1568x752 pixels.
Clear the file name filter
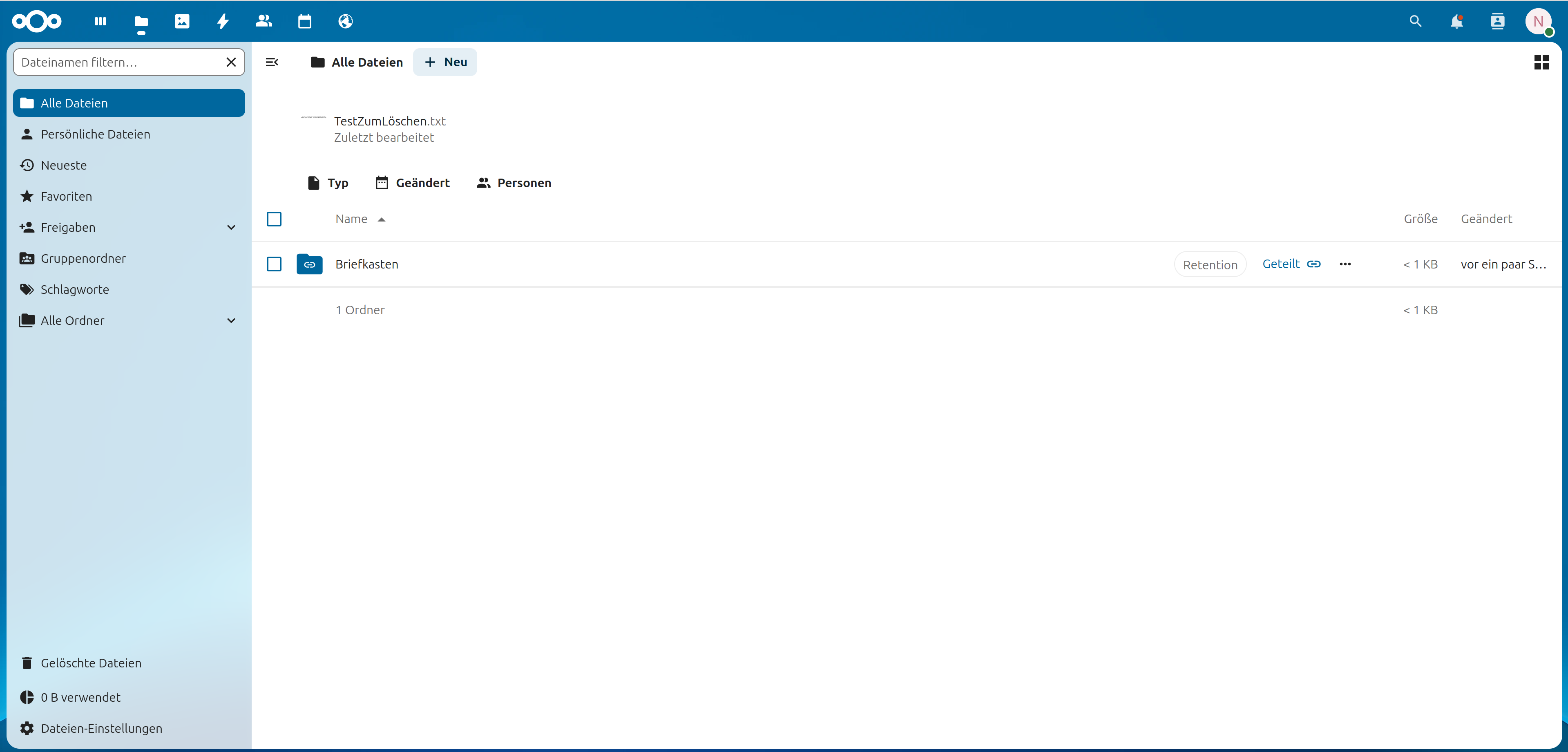click(x=231, y=62)
